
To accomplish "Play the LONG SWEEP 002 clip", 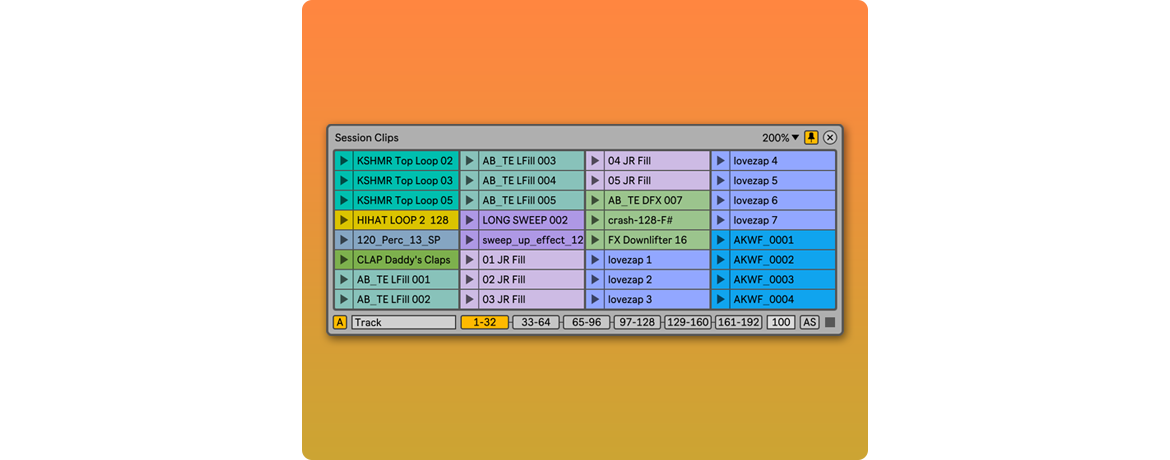I will [x=469, y=220].
